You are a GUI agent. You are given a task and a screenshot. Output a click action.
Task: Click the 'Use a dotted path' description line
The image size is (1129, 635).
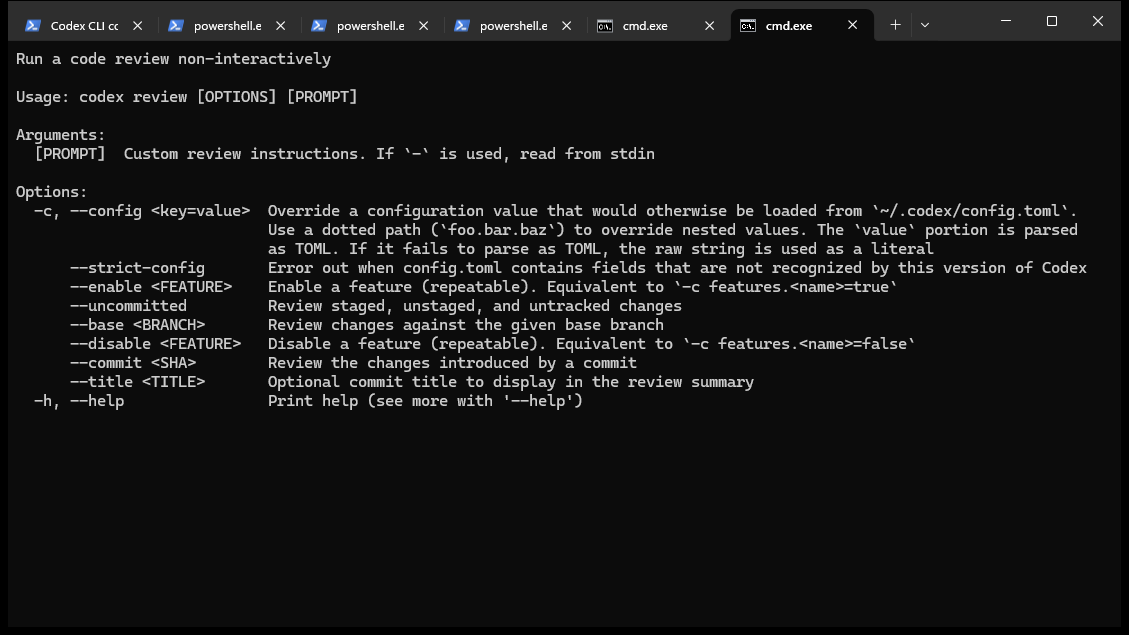click(673, 230)
